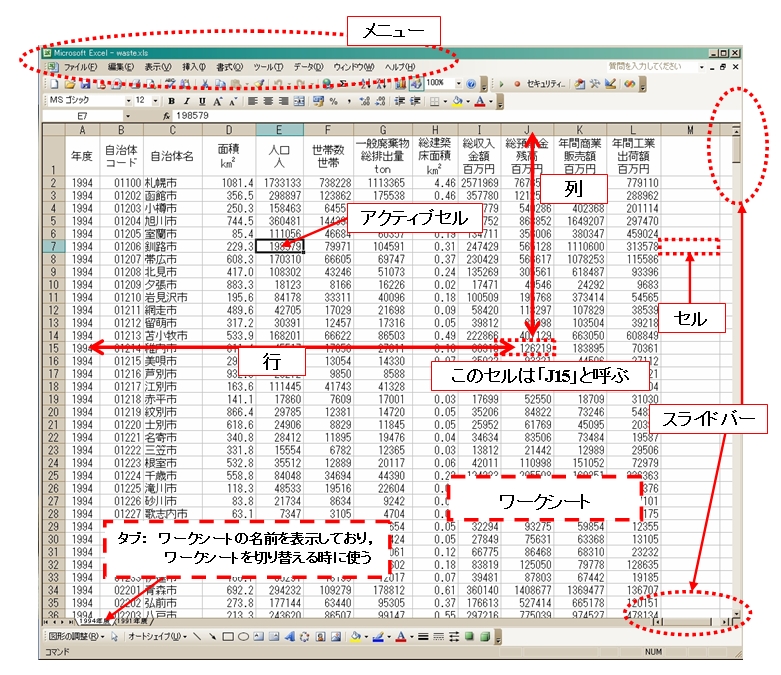Click the 質問を入力してください help input box
781x675 pixels.
pyautogui.click(x=651, y=66)
